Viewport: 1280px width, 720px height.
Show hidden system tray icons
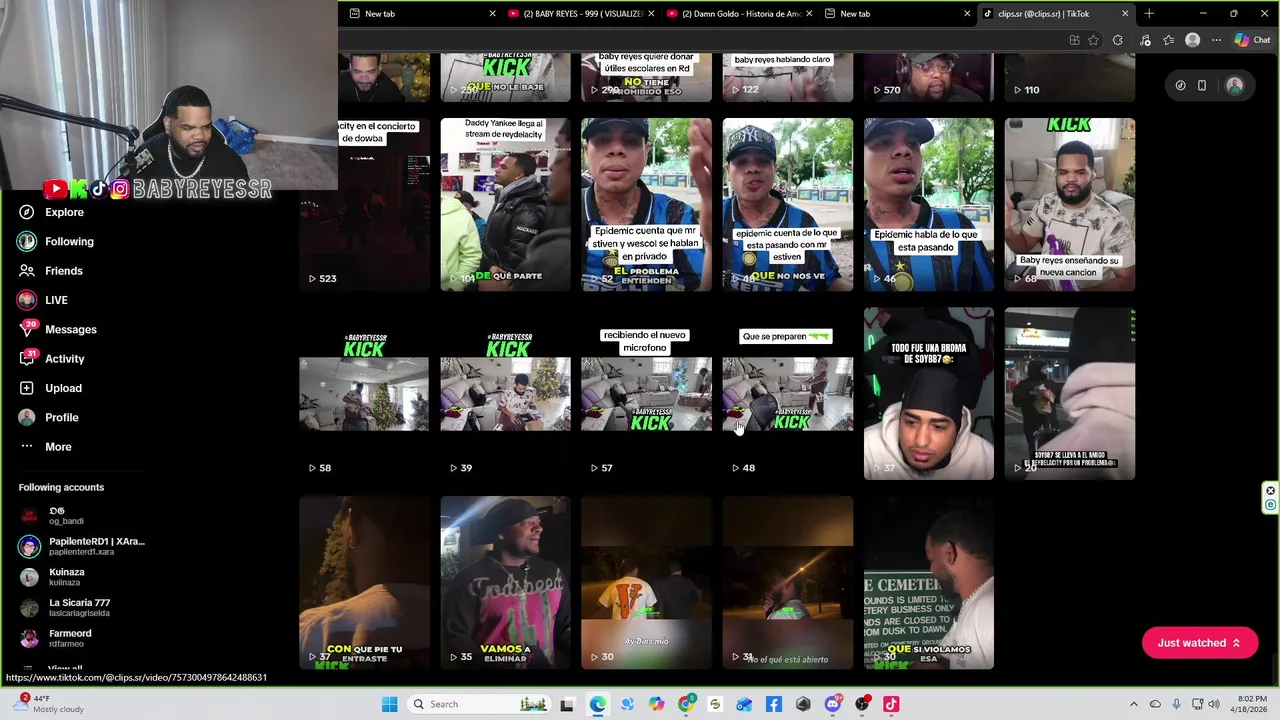(1133, 704)
